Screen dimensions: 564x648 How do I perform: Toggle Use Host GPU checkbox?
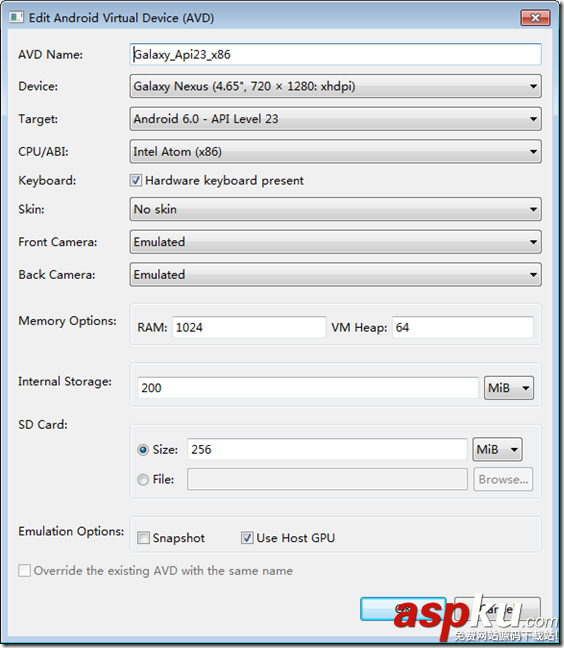tap(247, 538)
